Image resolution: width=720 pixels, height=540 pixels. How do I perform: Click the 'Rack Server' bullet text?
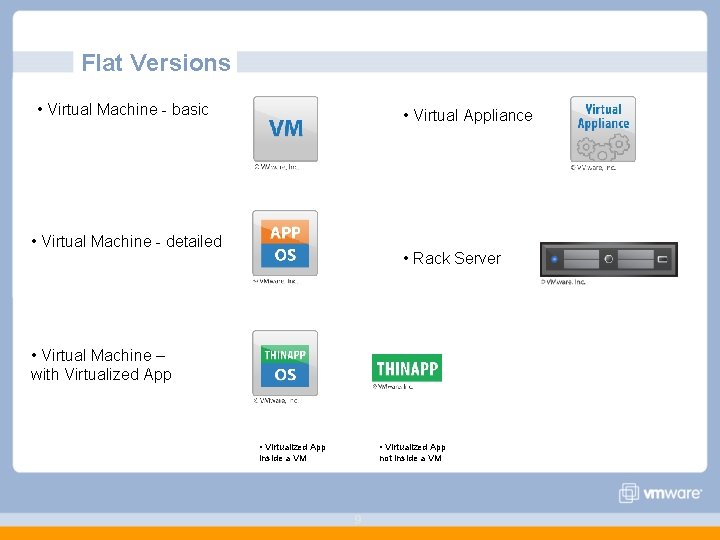coord(452,259)
